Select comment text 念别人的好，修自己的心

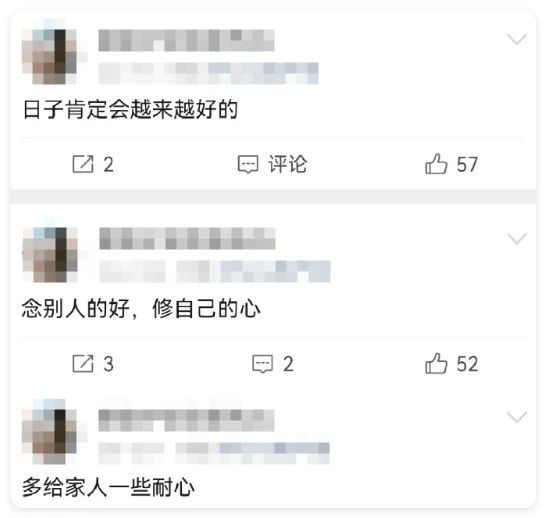[x=141, y=309]
